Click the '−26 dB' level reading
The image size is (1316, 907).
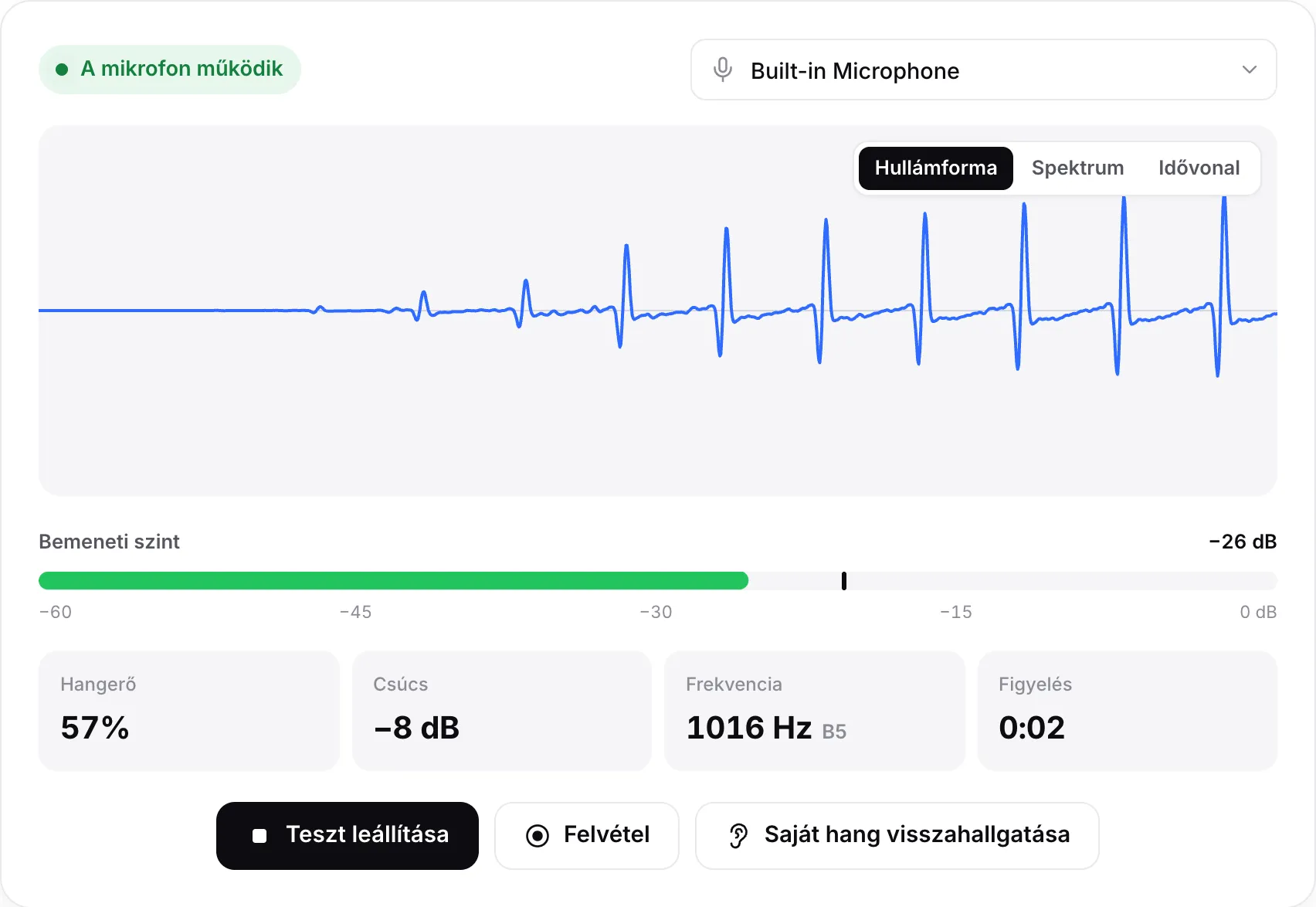click(1243, 541)
